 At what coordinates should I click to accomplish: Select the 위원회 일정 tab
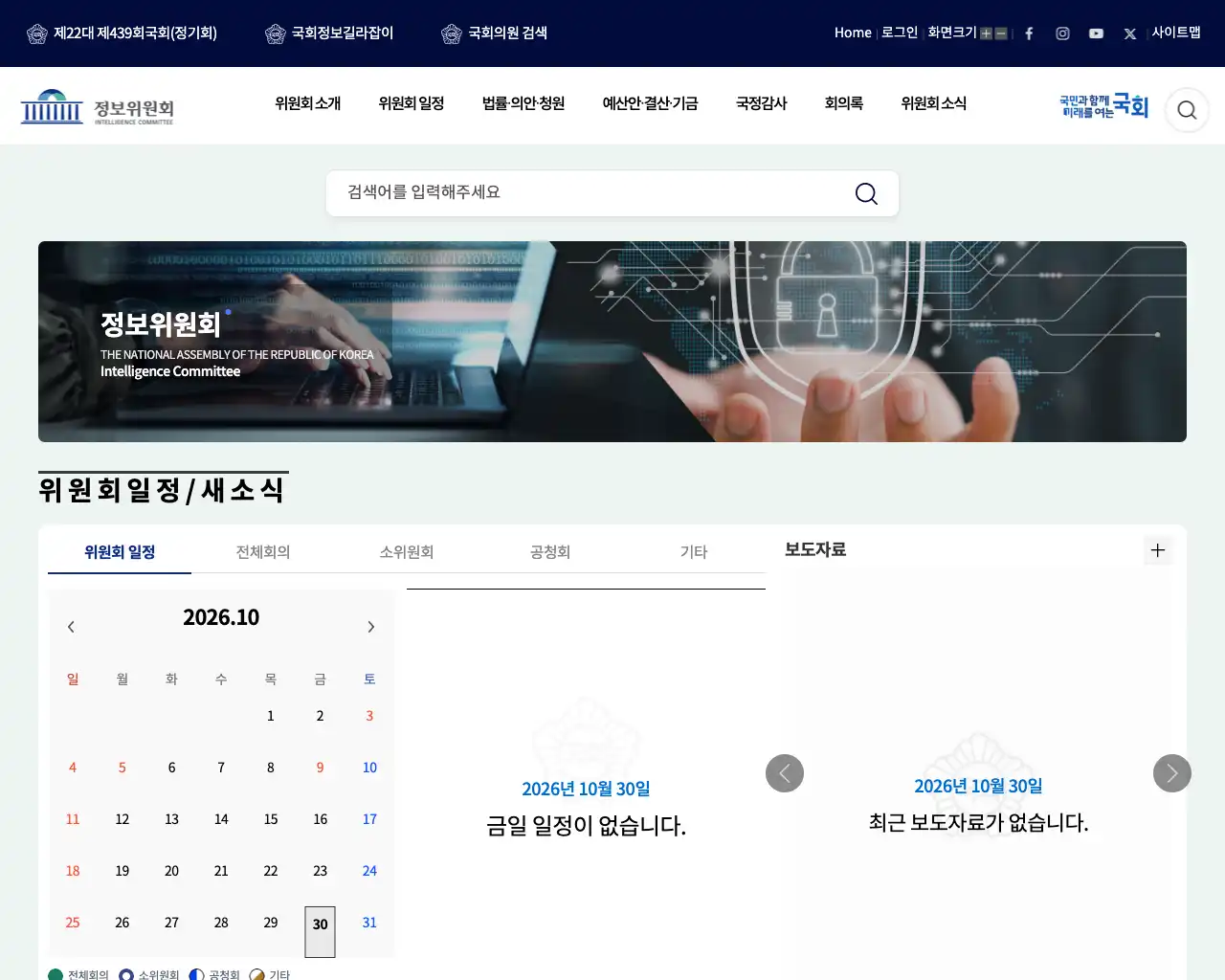point(120,552)
